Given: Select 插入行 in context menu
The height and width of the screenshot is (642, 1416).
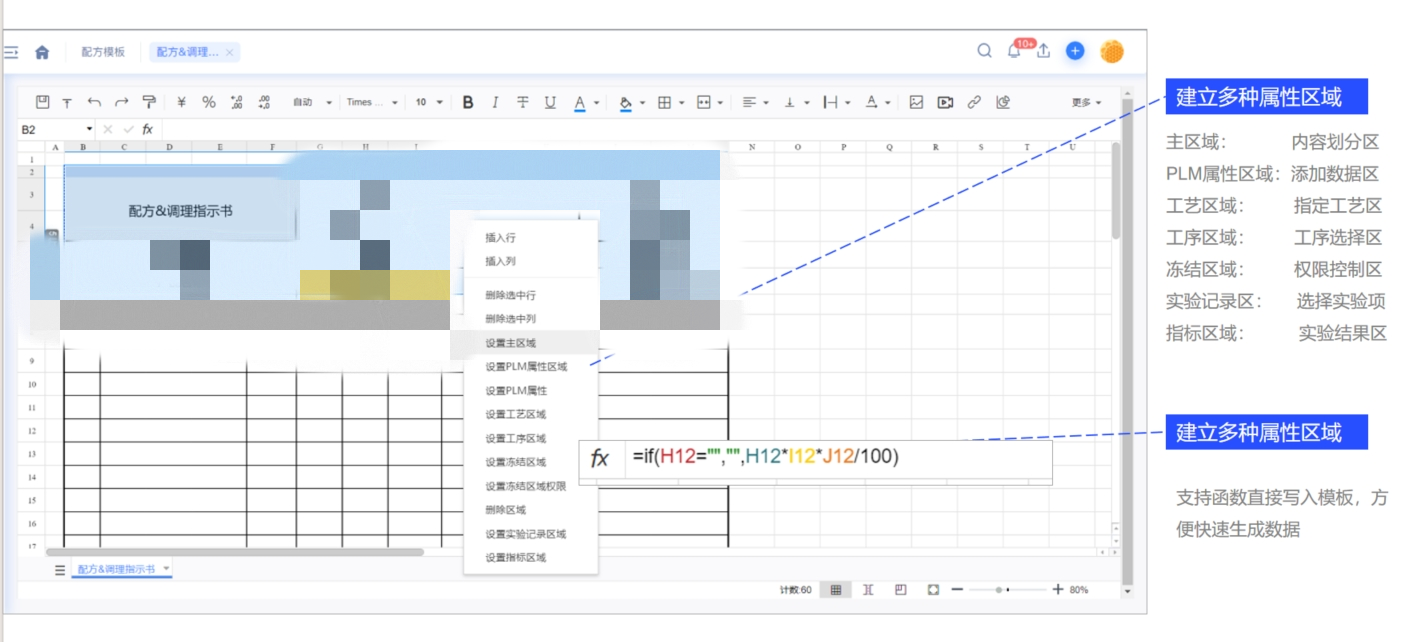Looking at the screenshot, I should pyautogui.click(x=500, y=238).
